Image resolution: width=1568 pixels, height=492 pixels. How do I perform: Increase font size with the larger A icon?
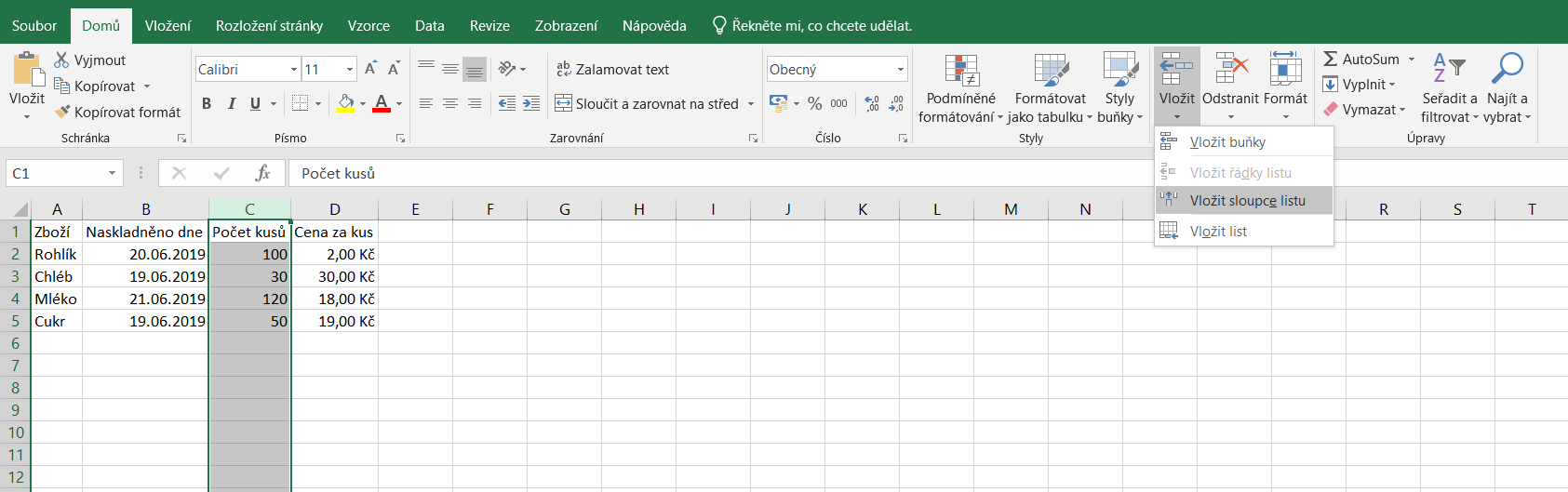point(370,69)
